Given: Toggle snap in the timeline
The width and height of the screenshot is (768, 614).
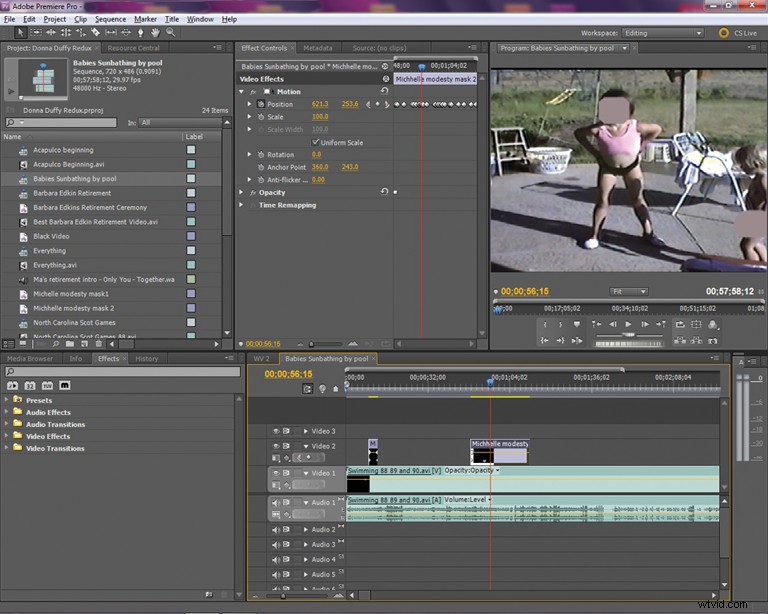Looking at the screenshot, I should coord(307,389).
